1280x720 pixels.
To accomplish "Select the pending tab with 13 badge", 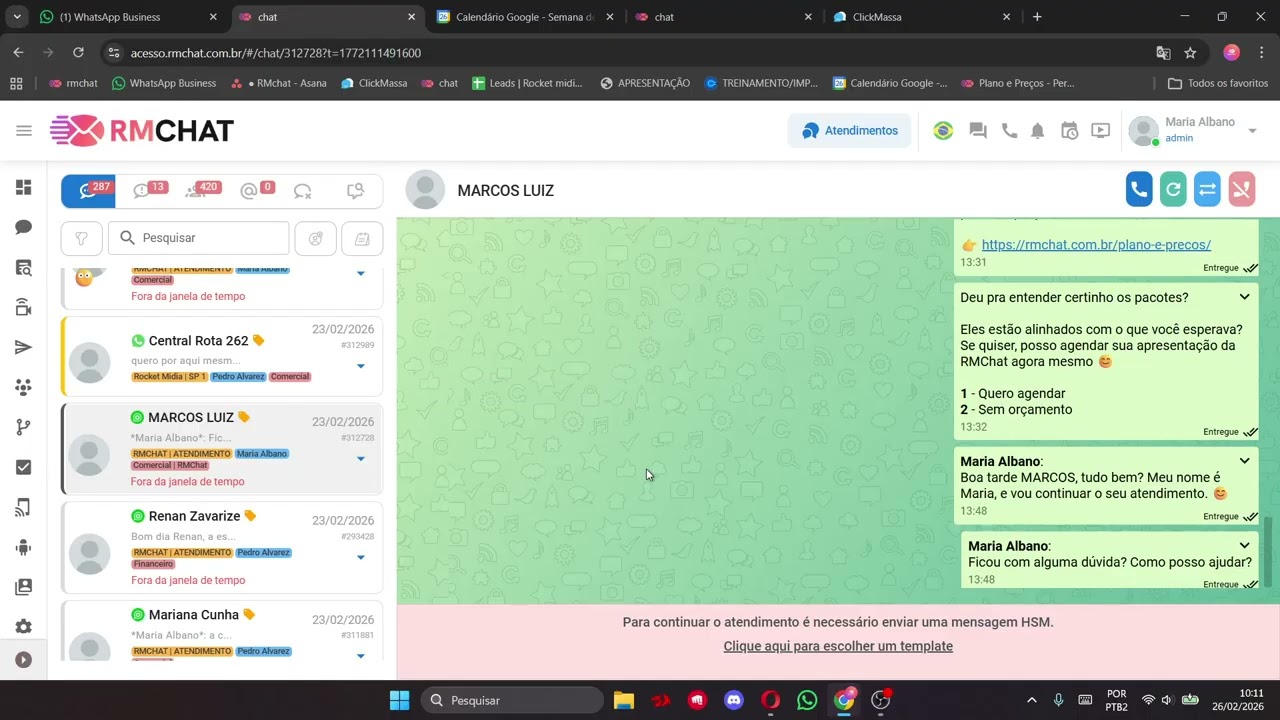I will click(x=142, y=191).
